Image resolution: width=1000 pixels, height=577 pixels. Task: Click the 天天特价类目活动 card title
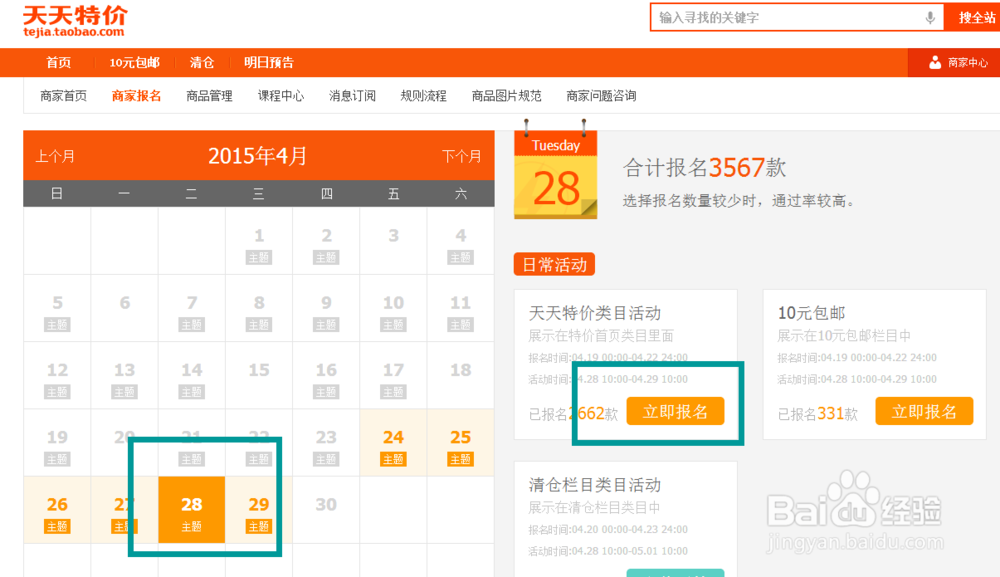tap(594, 312)
